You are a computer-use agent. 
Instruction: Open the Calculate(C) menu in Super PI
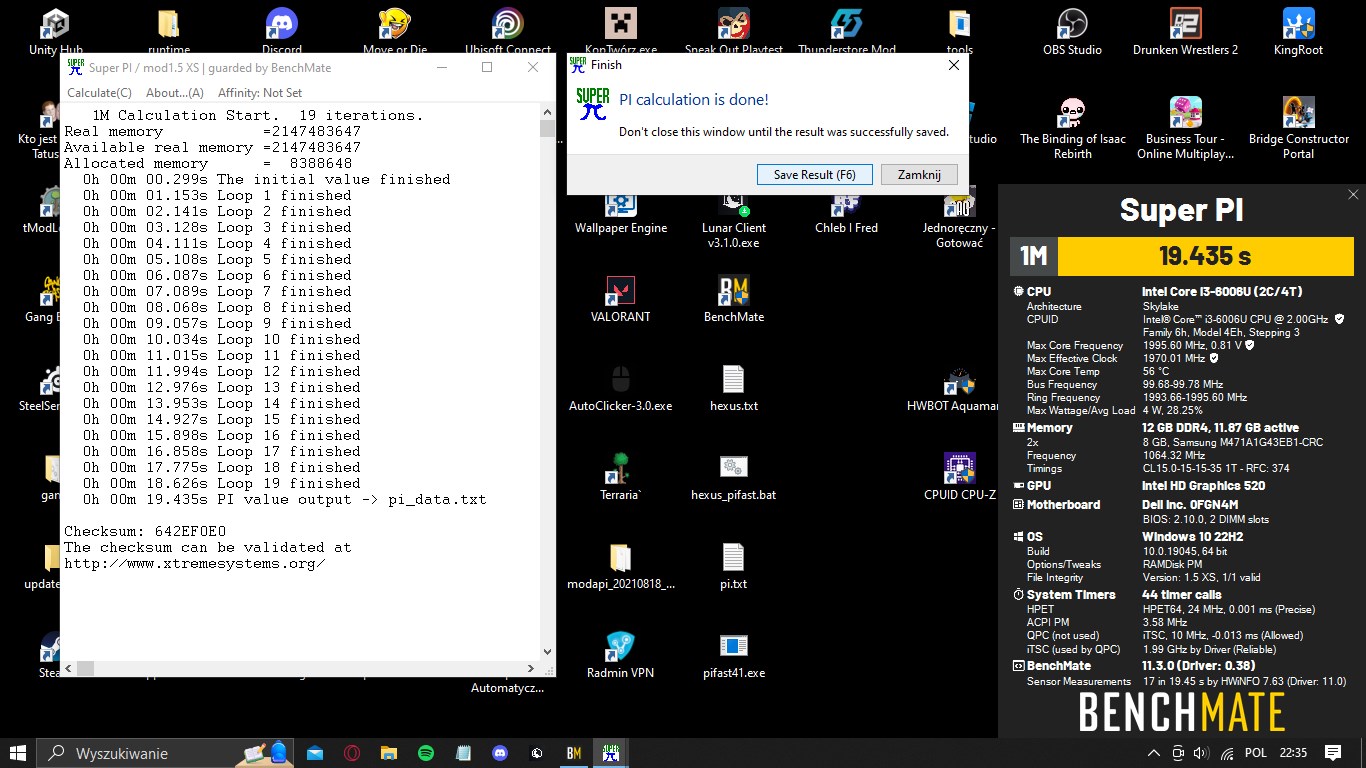(x=99, y=93)
